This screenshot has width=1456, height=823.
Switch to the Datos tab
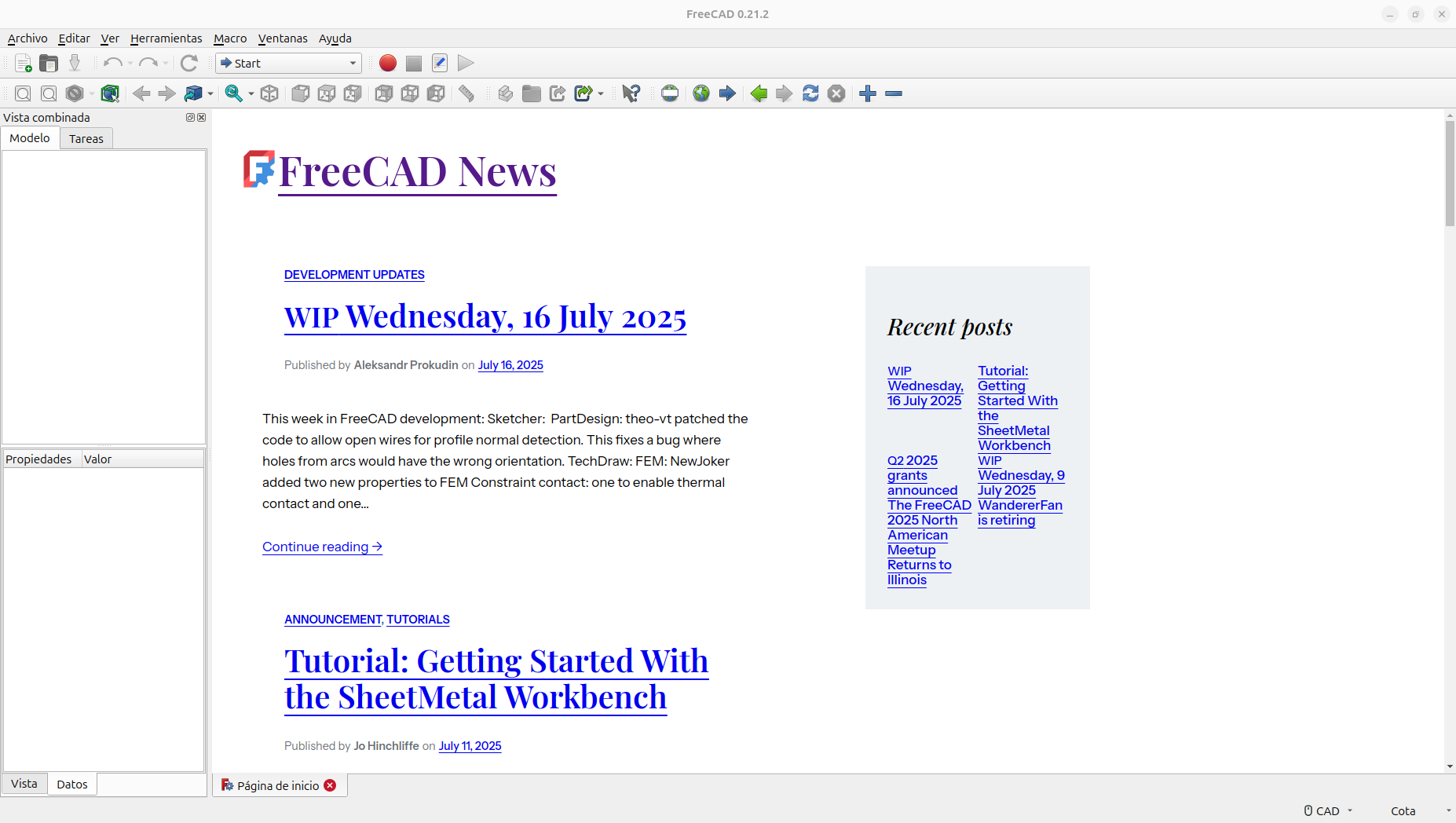coord(72,785)
